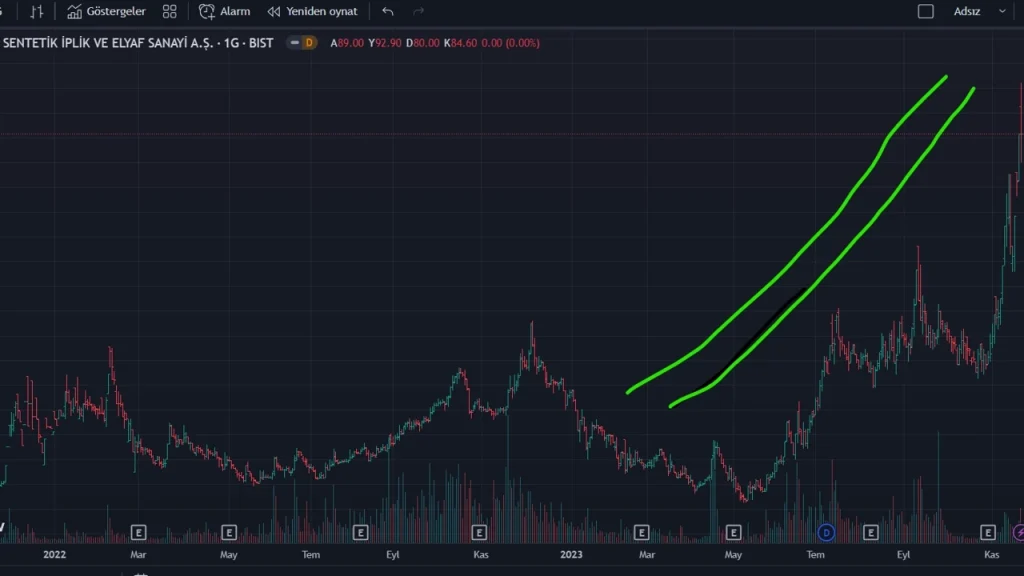The image size is (1024, 576).
Task: Click the redo arrow icon
Action: click(x=417, y=12)
